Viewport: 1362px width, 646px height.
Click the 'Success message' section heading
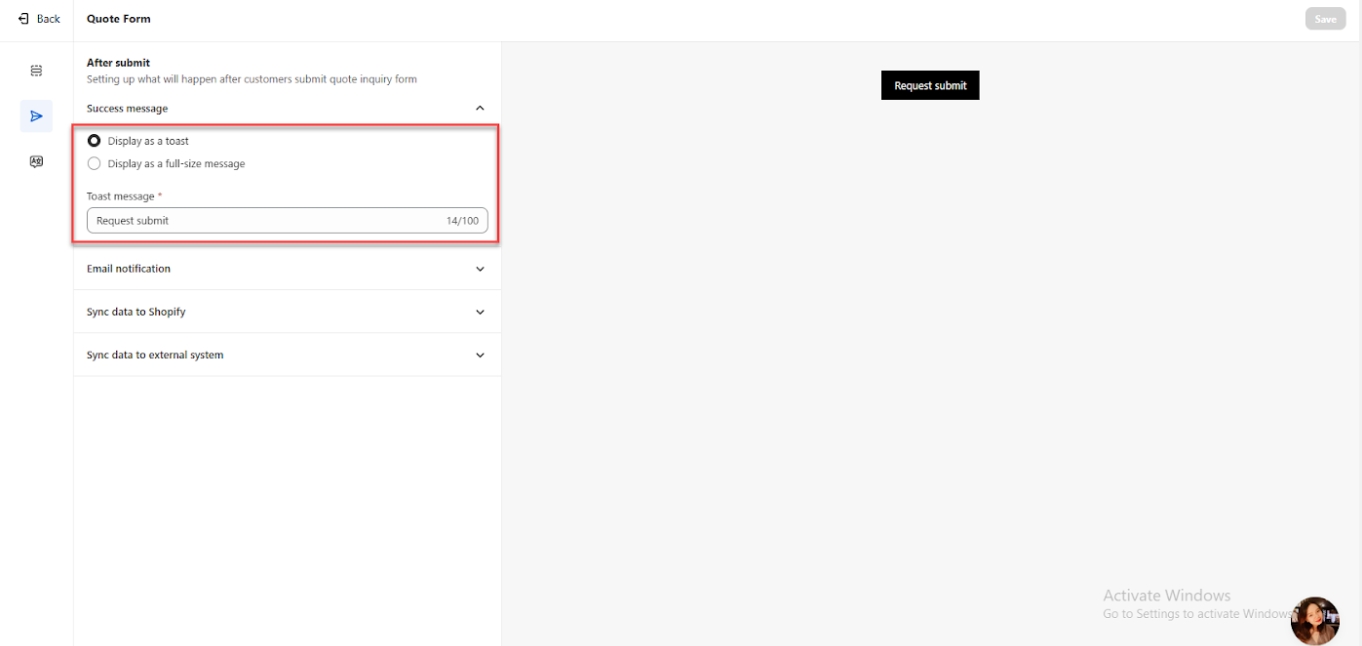coord(127,108)
